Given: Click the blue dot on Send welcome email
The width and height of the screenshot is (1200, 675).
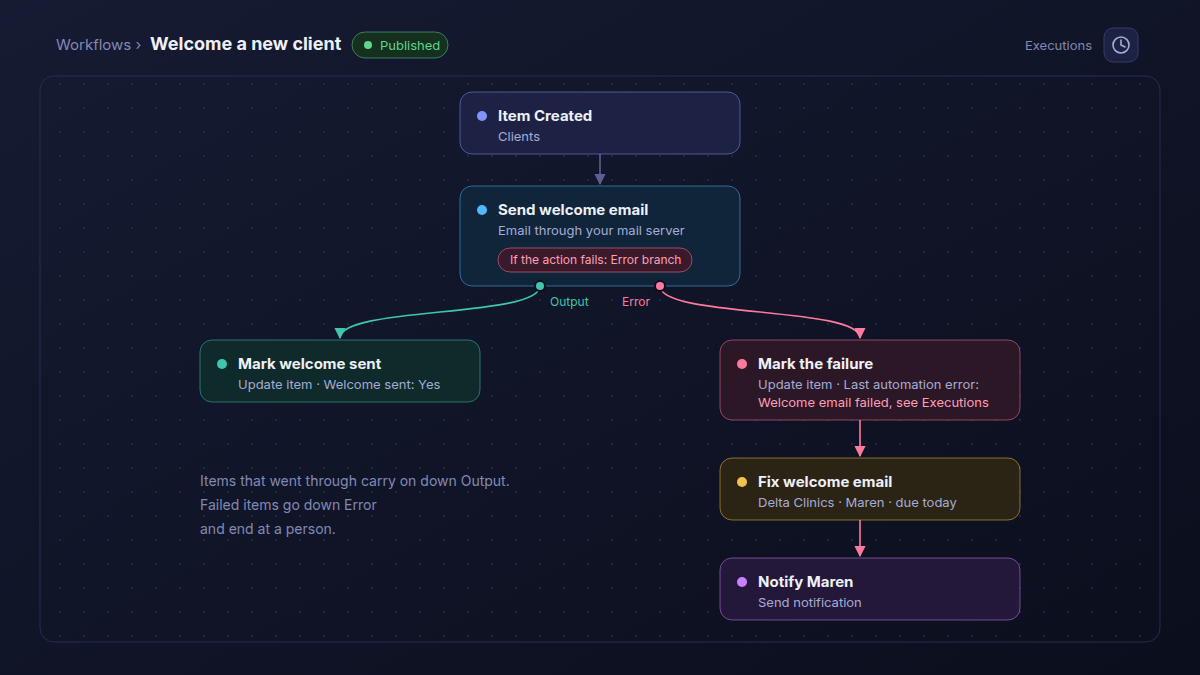Looking at the screenshot, I should (x=482, y=210).
